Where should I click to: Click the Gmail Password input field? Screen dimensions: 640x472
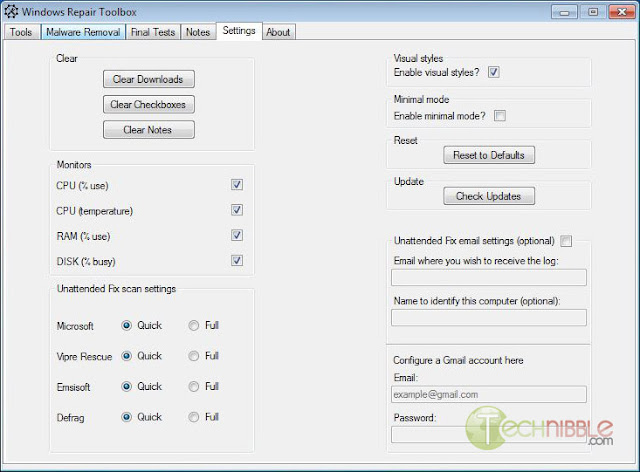click(489, 434)
